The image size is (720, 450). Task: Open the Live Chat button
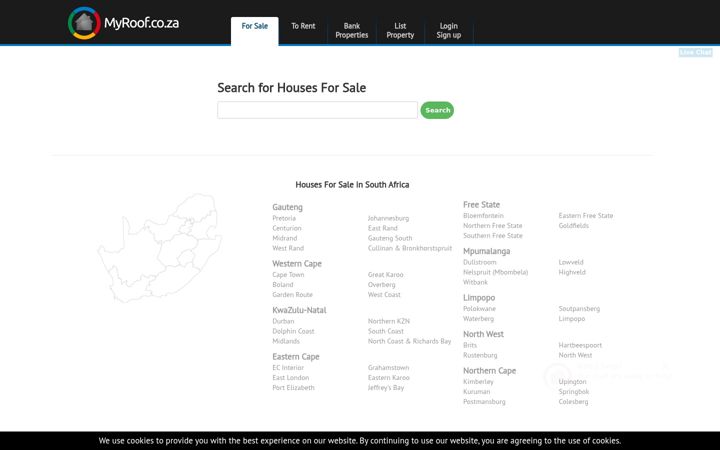click(695, 52)
